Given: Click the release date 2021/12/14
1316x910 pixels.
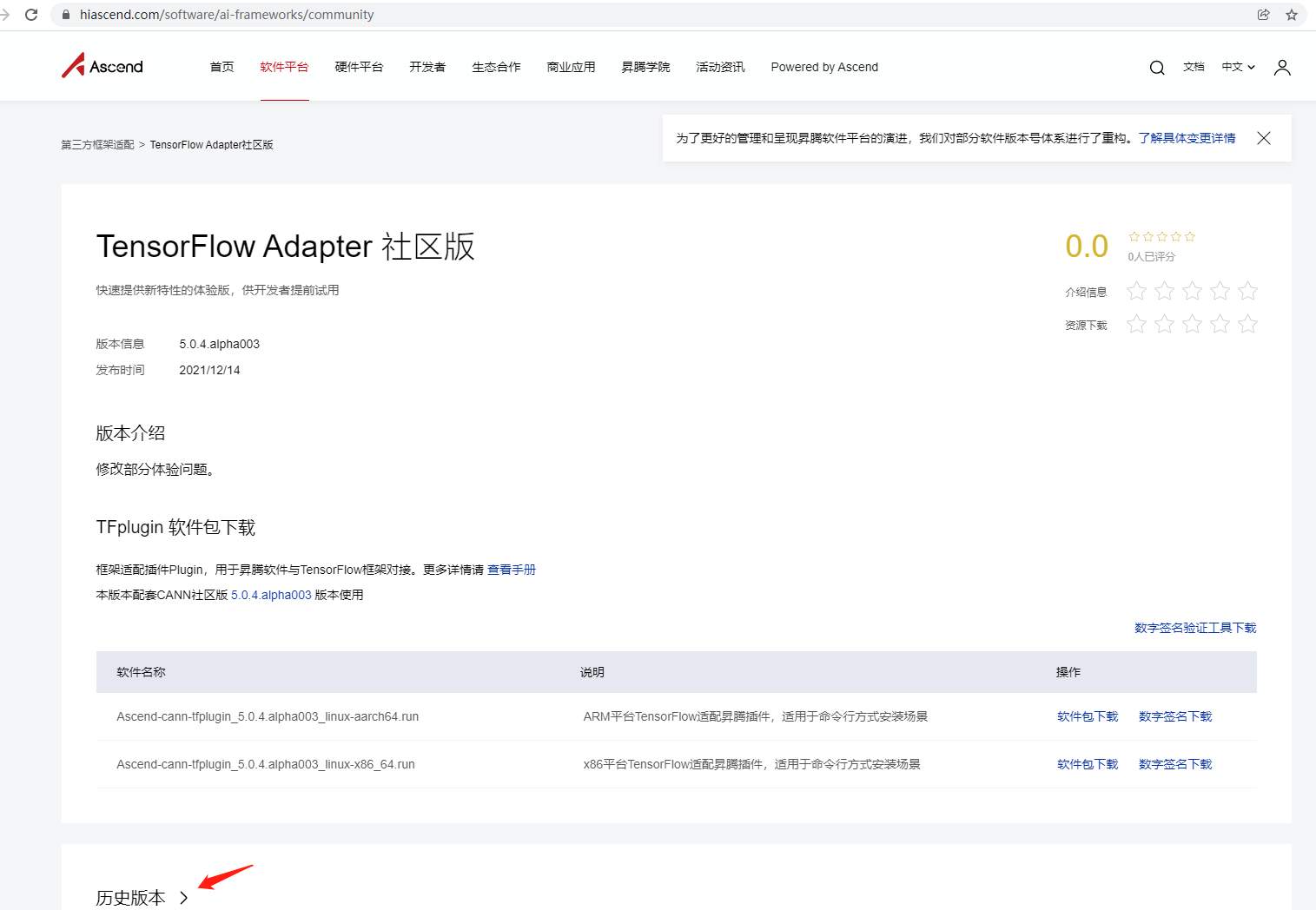Looking at the screenshot, I should (209, 370).
